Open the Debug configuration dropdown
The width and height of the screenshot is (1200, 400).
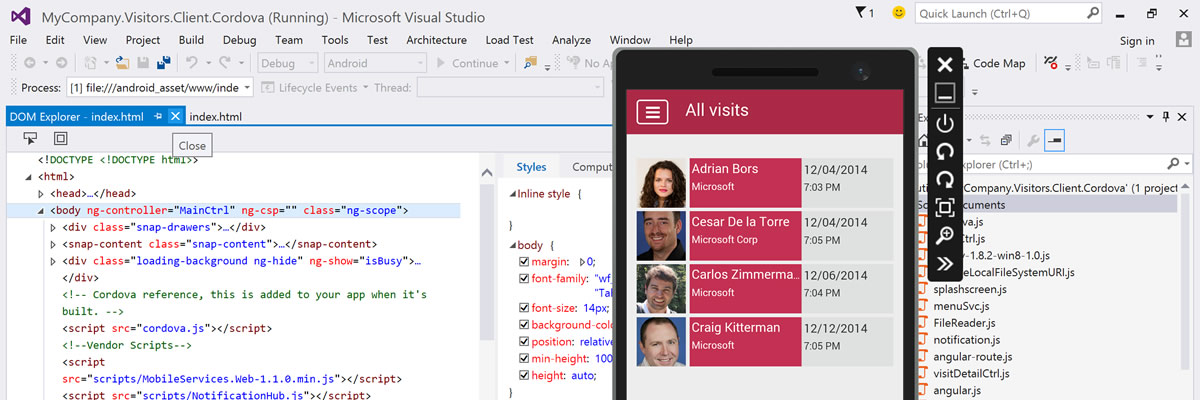pyautogui.click(x=288, y=63)
